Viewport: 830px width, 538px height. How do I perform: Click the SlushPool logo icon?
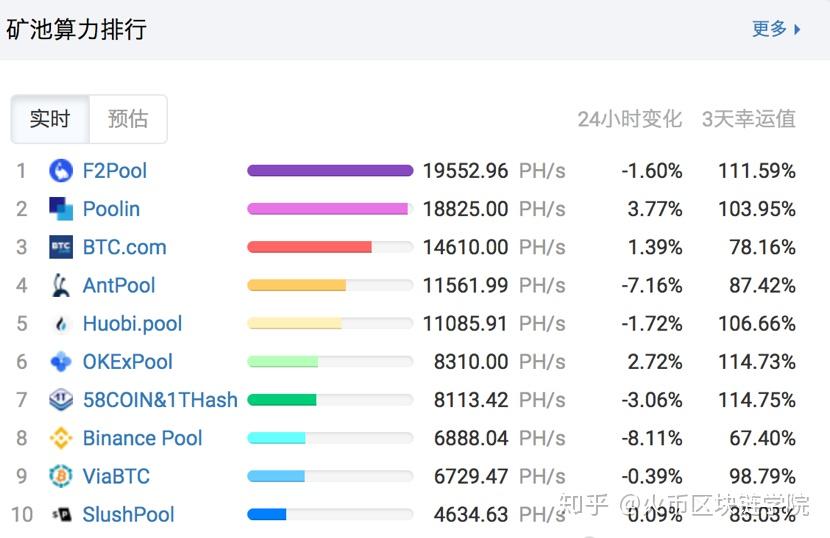point(61,514)
